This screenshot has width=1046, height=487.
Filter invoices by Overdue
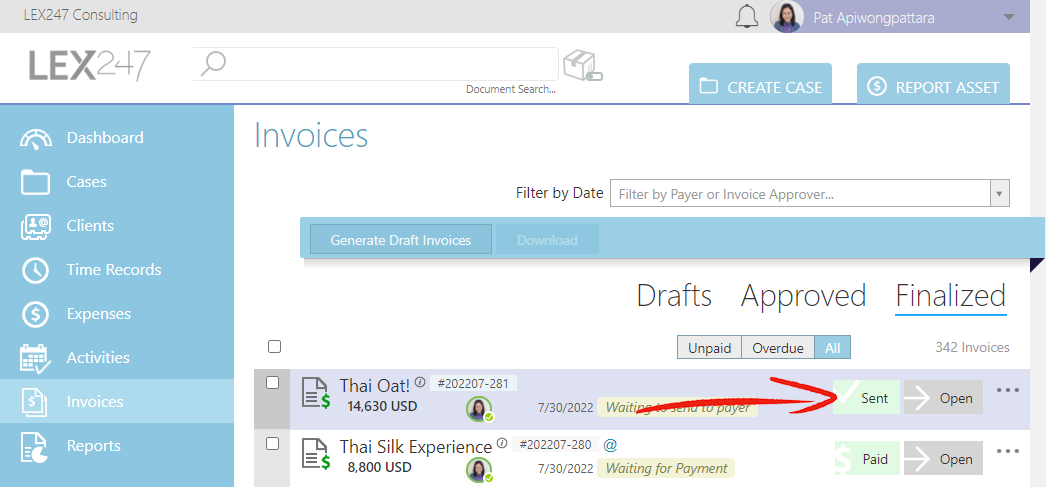click(777, 348)
